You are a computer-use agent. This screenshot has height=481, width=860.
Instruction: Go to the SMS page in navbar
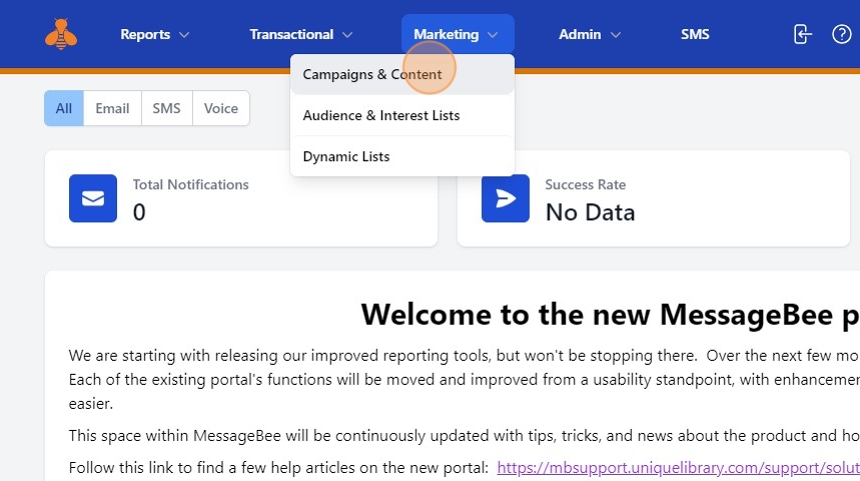(695, 34)
